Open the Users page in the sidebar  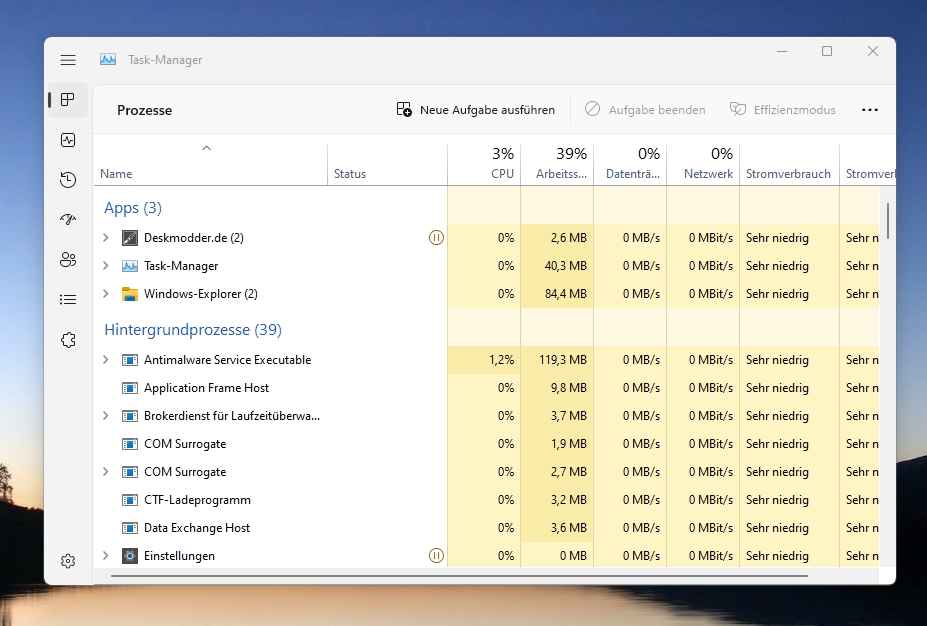click(x=68, y=260)
